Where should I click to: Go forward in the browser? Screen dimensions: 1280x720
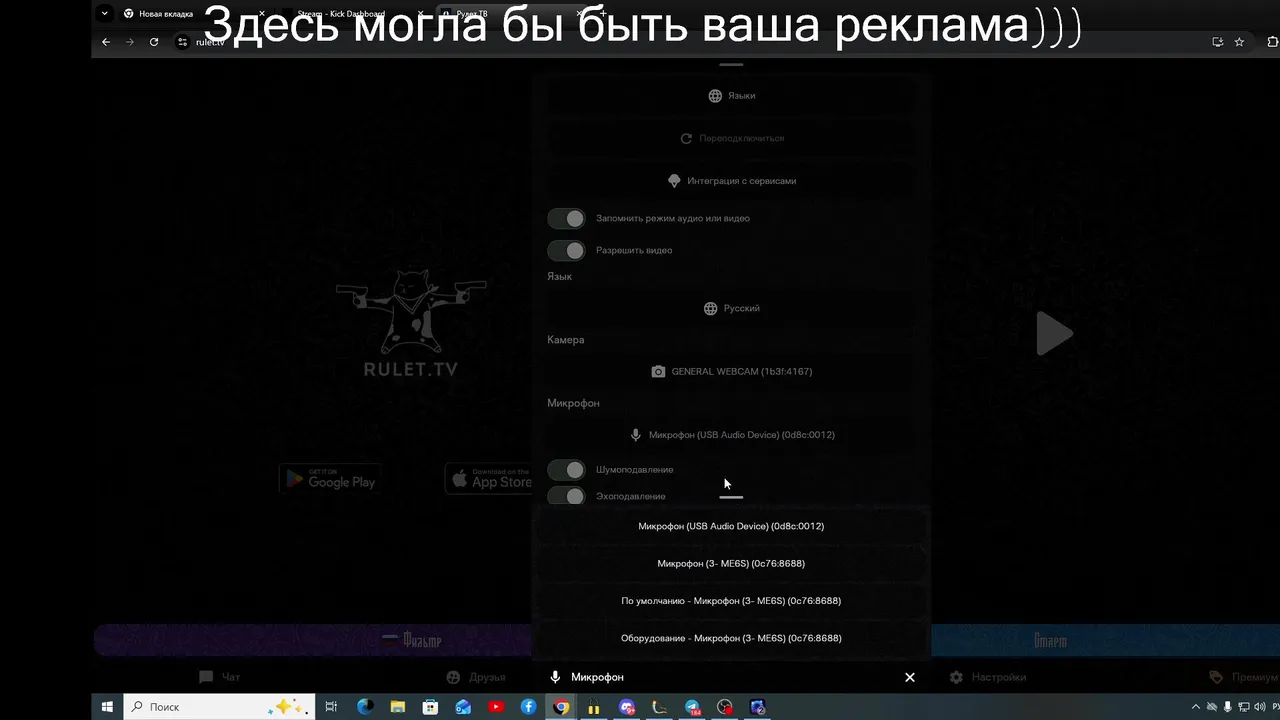[x=130, y=42]
